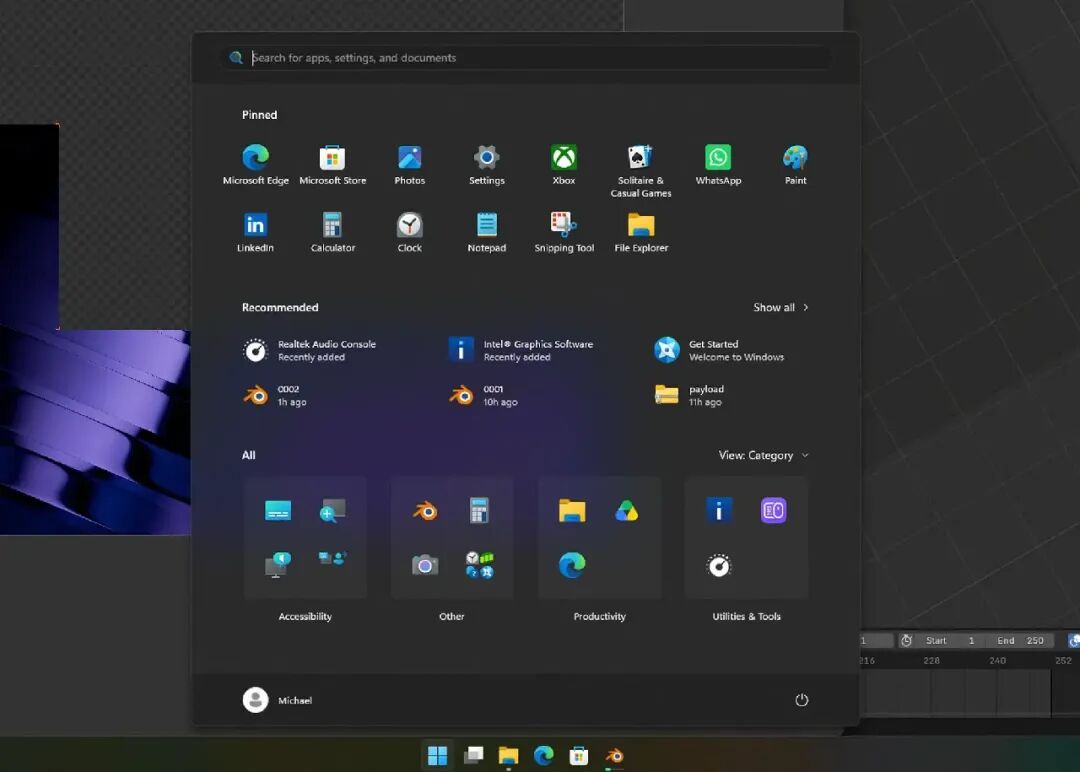Viewport: 1080px width, 772px height.
Task: Open Blender file 0001 from recommended
Action: pyautogui.click(x=484, y=395)
